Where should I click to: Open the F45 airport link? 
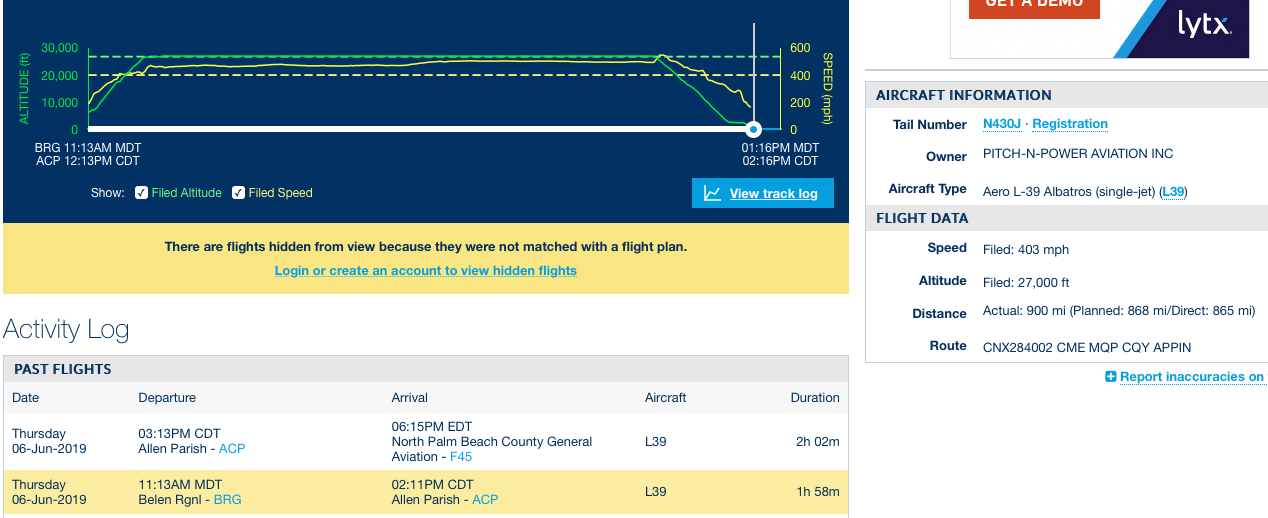461,457
